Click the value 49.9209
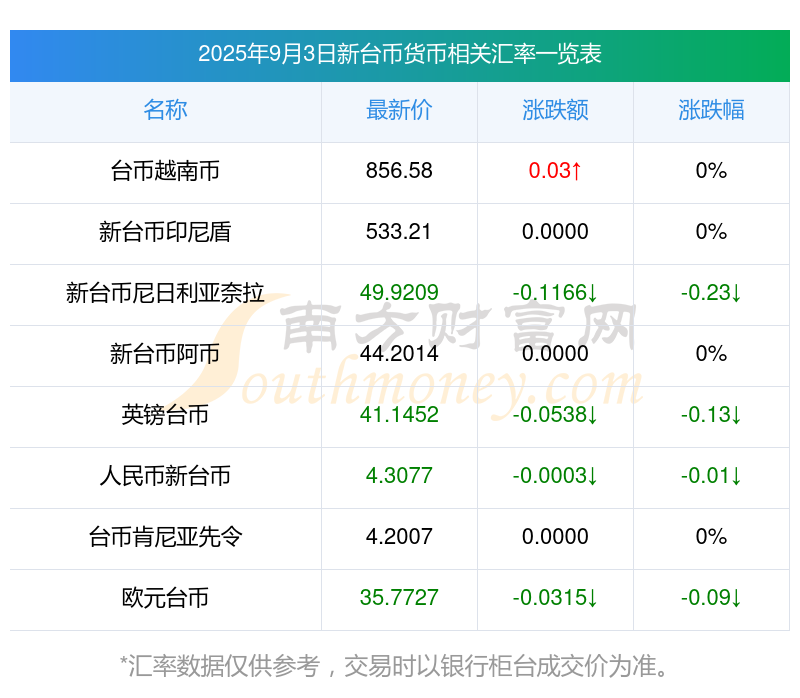The height and width of the screenshot is (698, 800). (399, 292)
